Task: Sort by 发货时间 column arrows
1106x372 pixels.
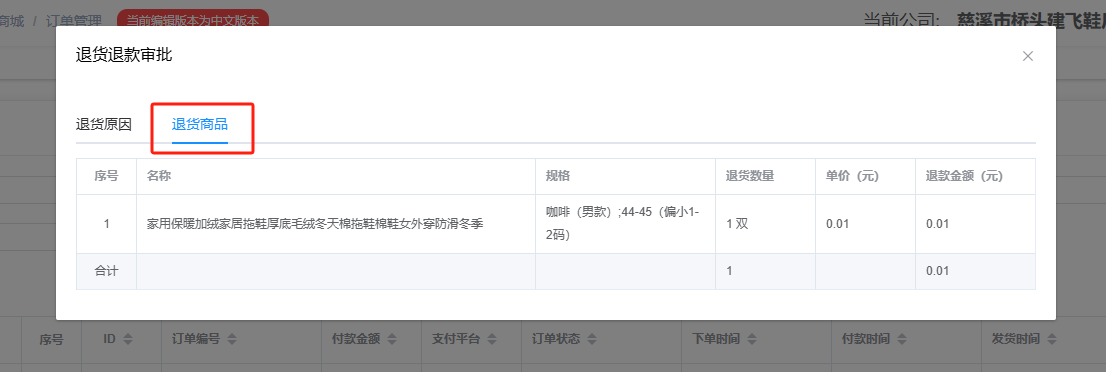Action: tap(1052, 340)
